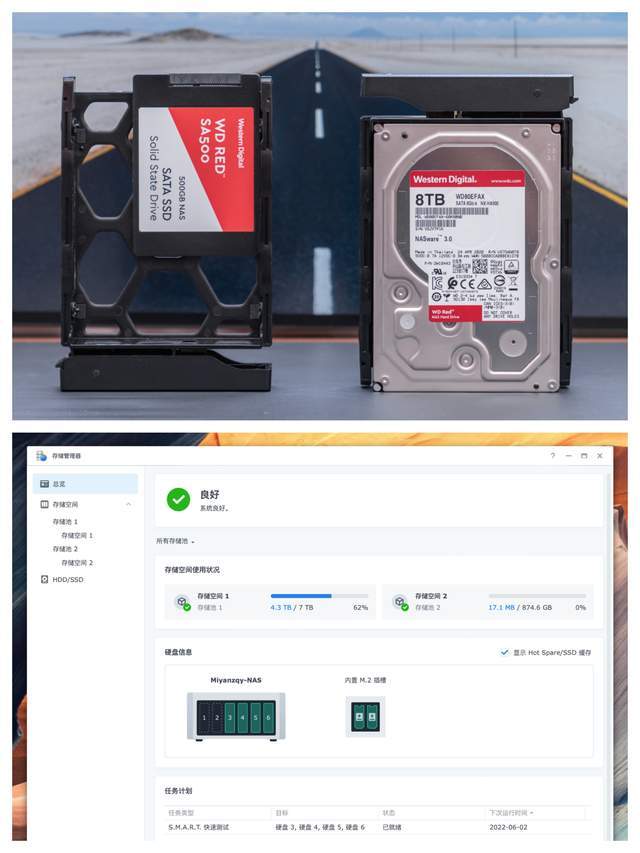The image size is (640, 853).
Task: Click the 硬盘 3, 硬盘 4, 硬盘 5, 硬盘 6 target cell
Action: pos(320,827)
